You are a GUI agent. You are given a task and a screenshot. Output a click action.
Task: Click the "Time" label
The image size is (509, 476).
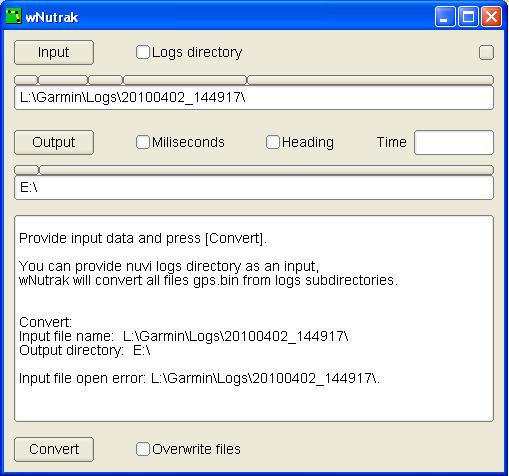392,142
